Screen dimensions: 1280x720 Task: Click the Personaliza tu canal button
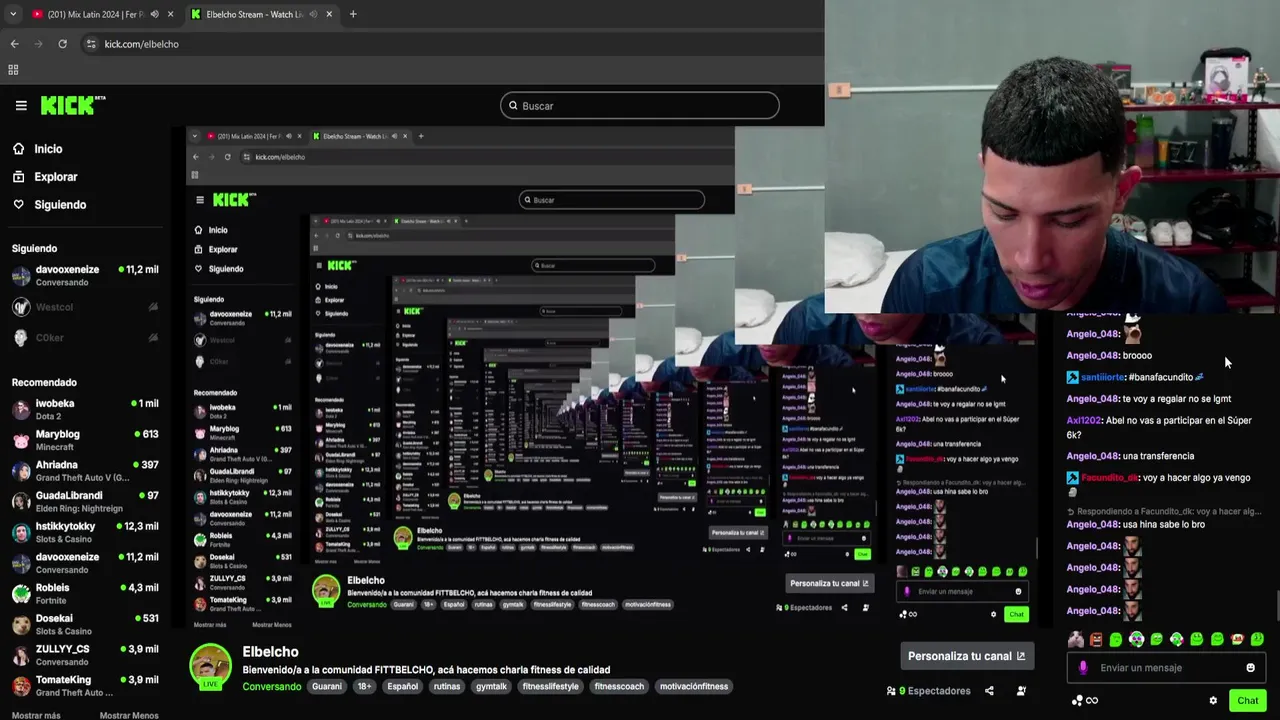pos(966,656)
